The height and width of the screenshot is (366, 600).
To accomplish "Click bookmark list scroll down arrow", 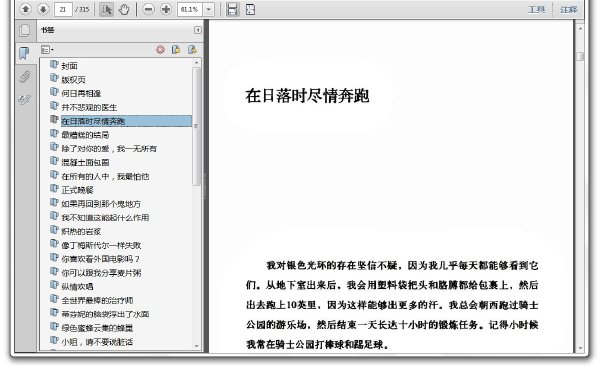I will coord(197,346).
